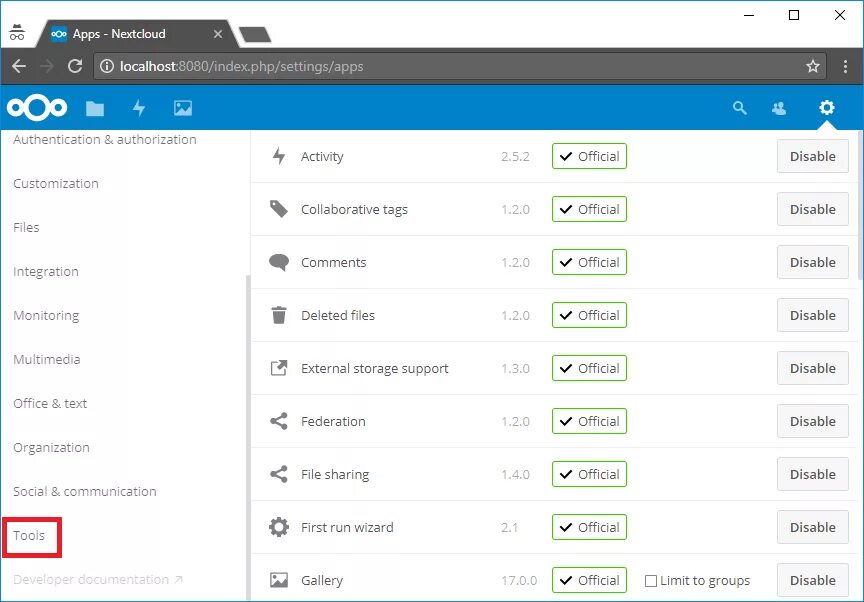Disable the Deleted files app

[813, 315]
